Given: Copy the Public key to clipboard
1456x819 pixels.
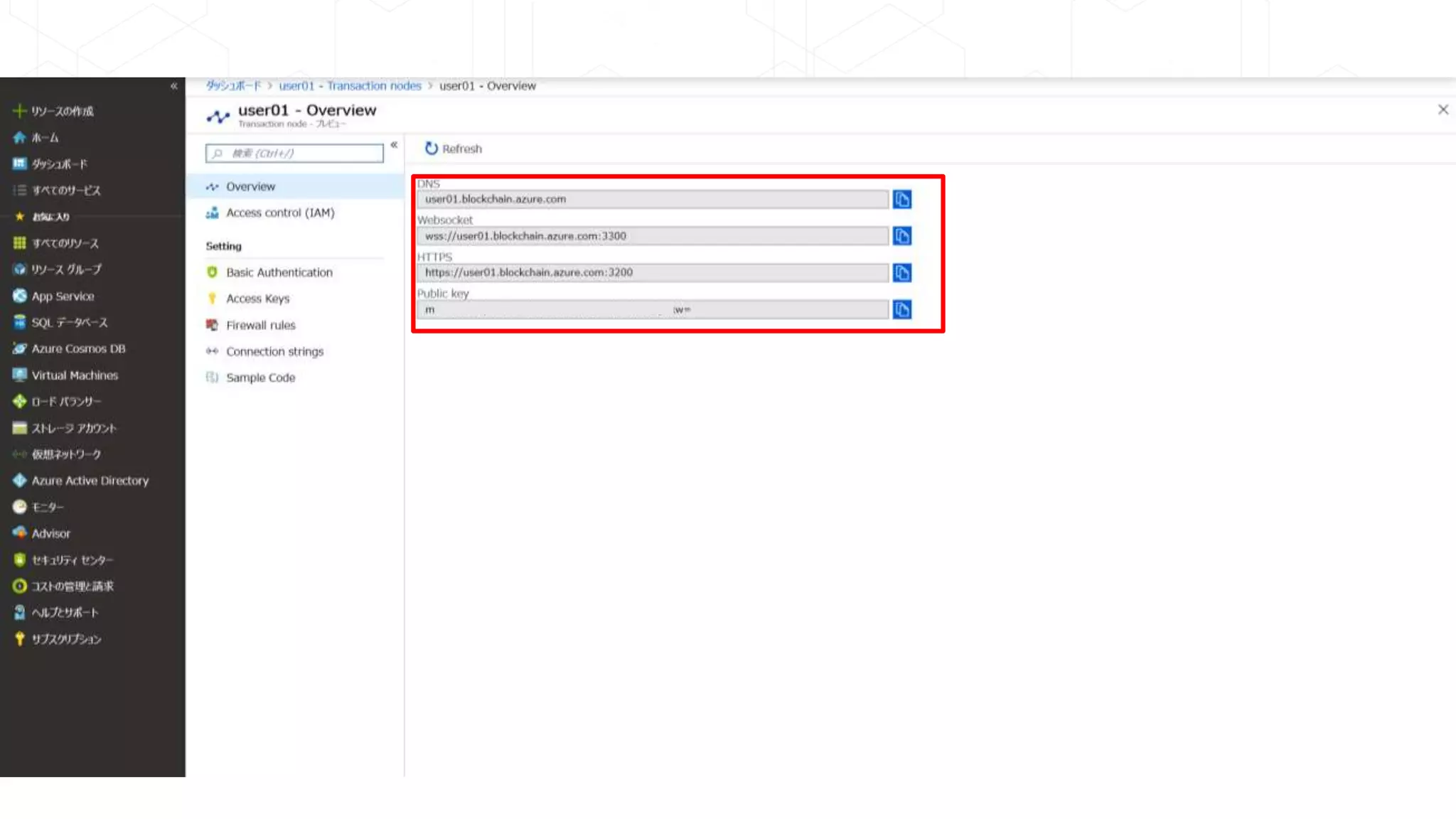Looking at the screenshot, I should click(901, 310).
